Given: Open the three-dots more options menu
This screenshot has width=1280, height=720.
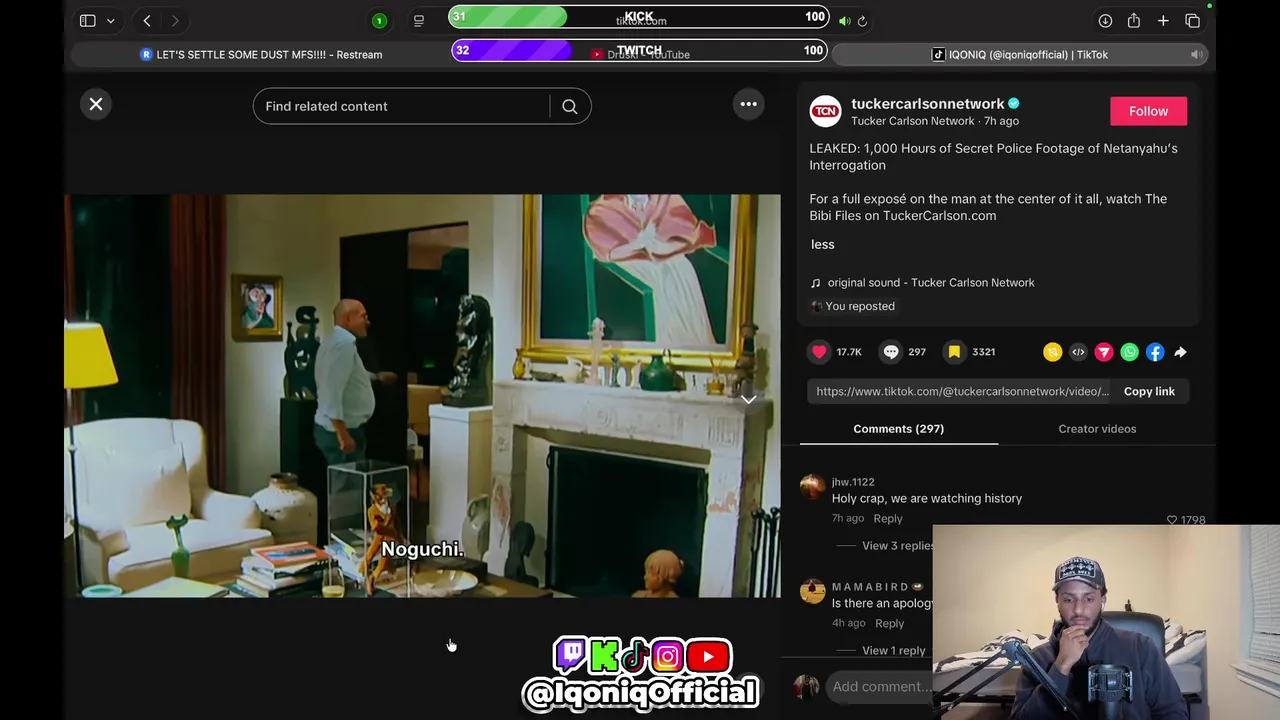Looking at the screenshot, I should (x=748, y=104).
